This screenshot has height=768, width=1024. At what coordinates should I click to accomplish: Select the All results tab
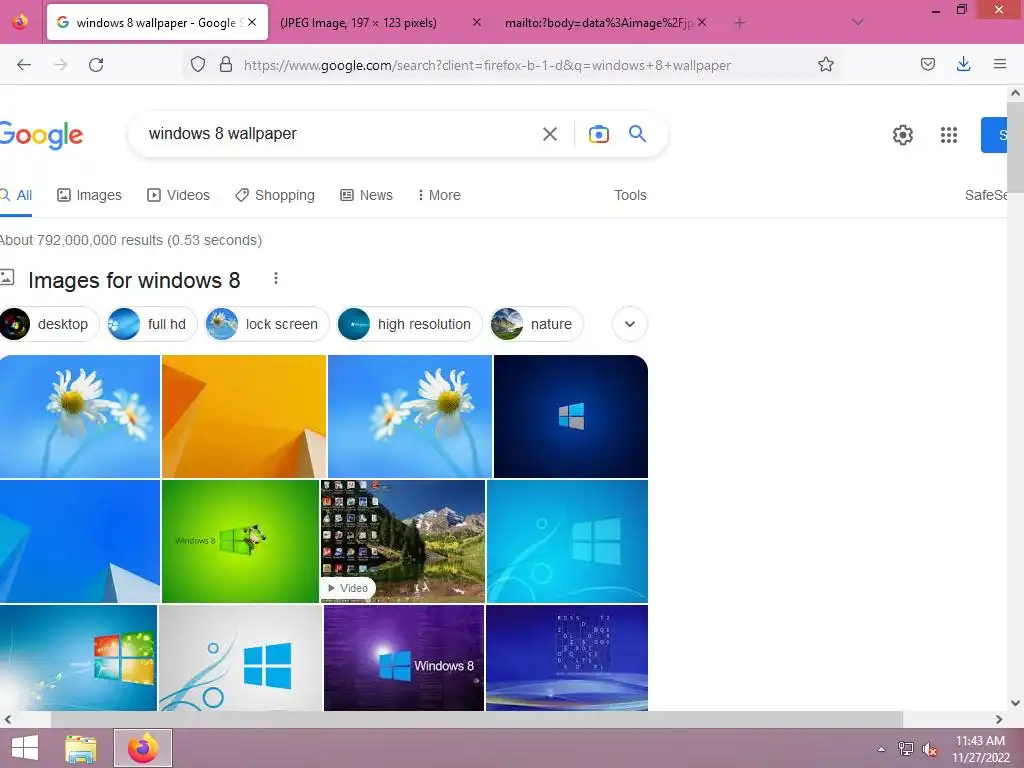coord(16,195)
